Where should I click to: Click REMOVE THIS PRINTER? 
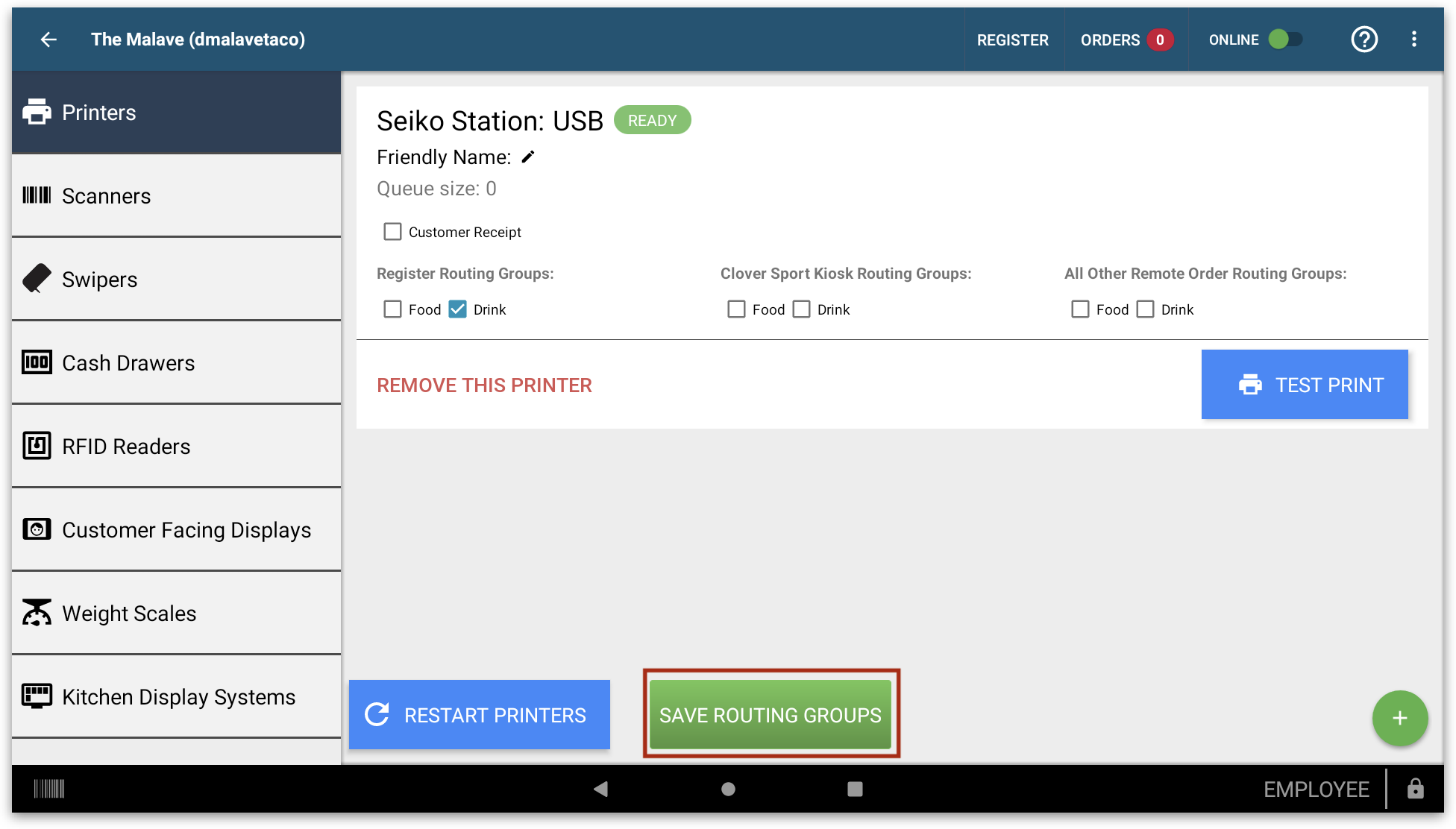point(484,385)
